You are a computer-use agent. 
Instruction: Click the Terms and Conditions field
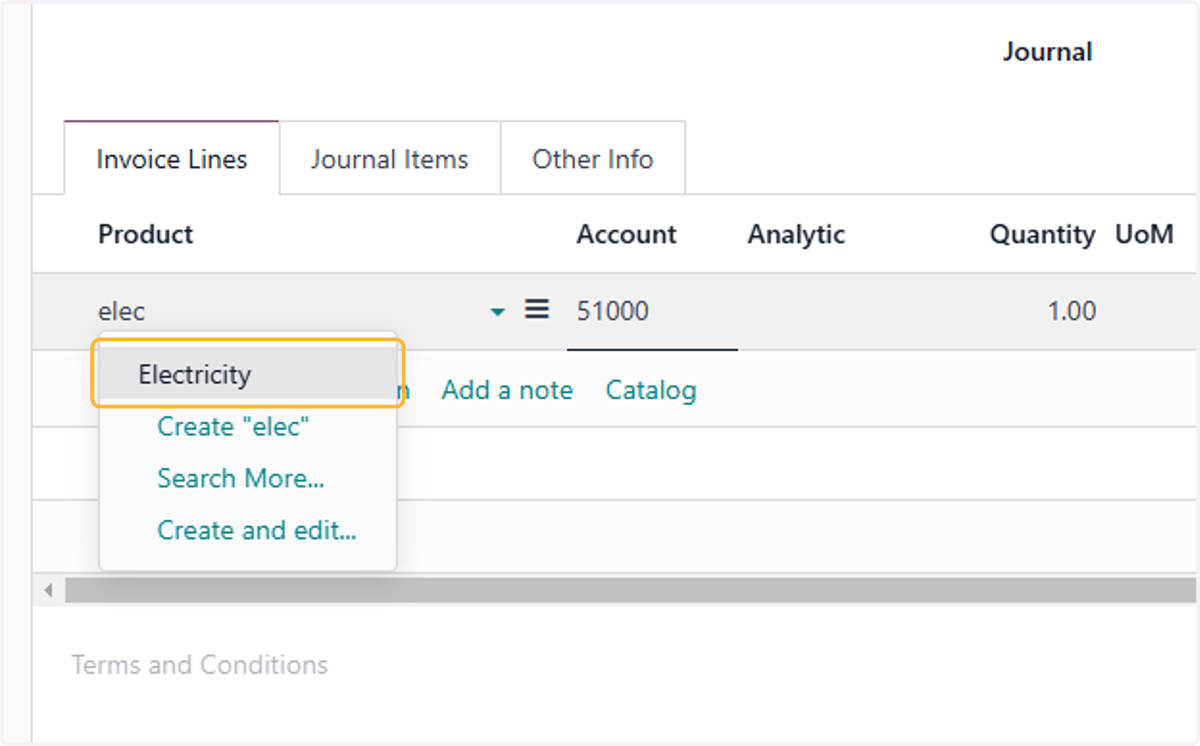coord(200,665)
